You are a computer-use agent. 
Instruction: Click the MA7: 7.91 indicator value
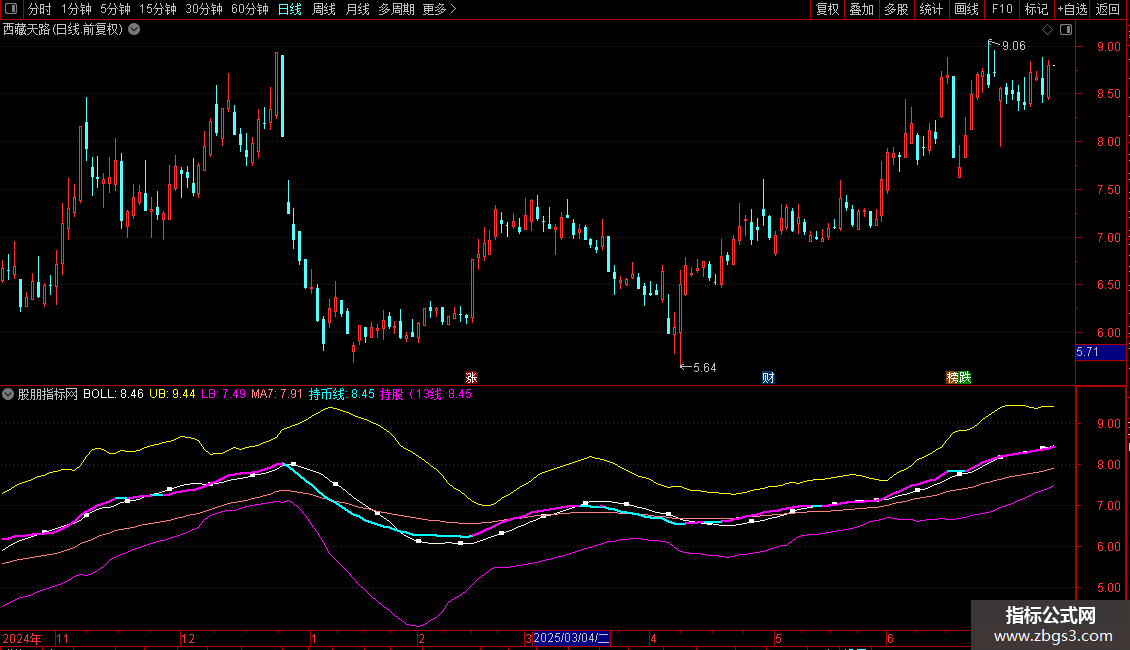(x=277, y=394)
